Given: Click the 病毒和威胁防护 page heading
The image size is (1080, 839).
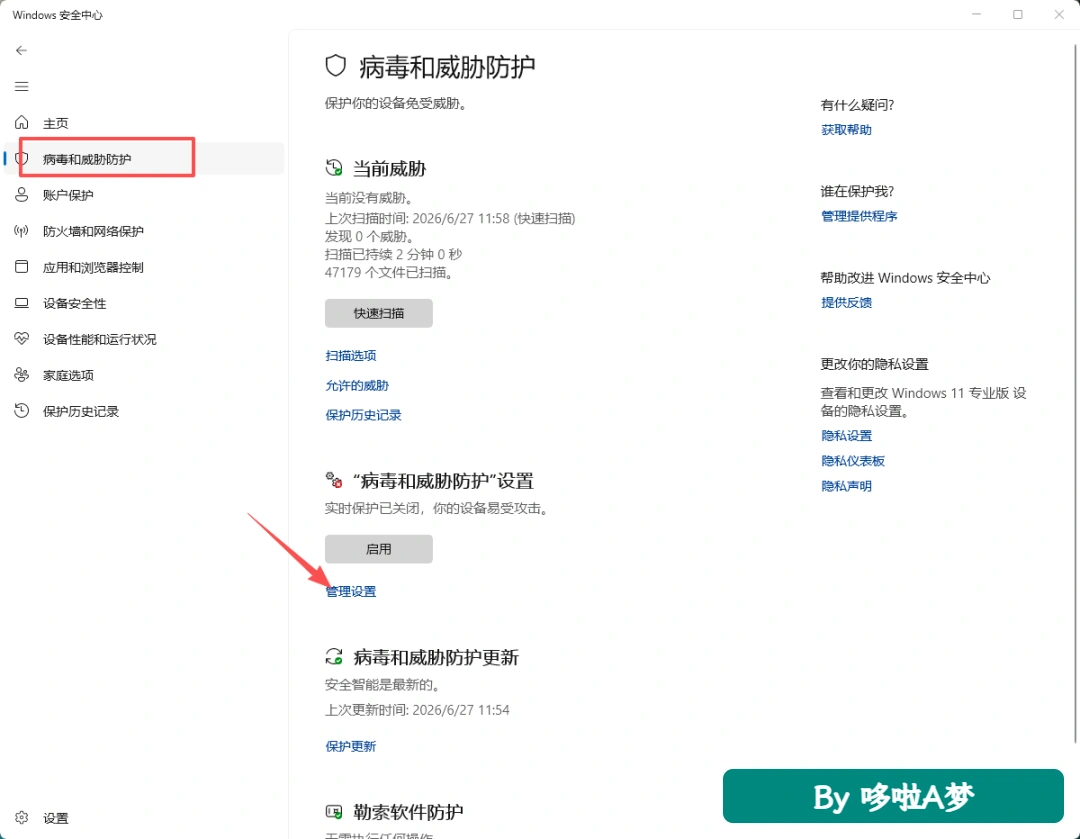Looking at the screenshot, I should pyautogui.click(x=447, y=67).
